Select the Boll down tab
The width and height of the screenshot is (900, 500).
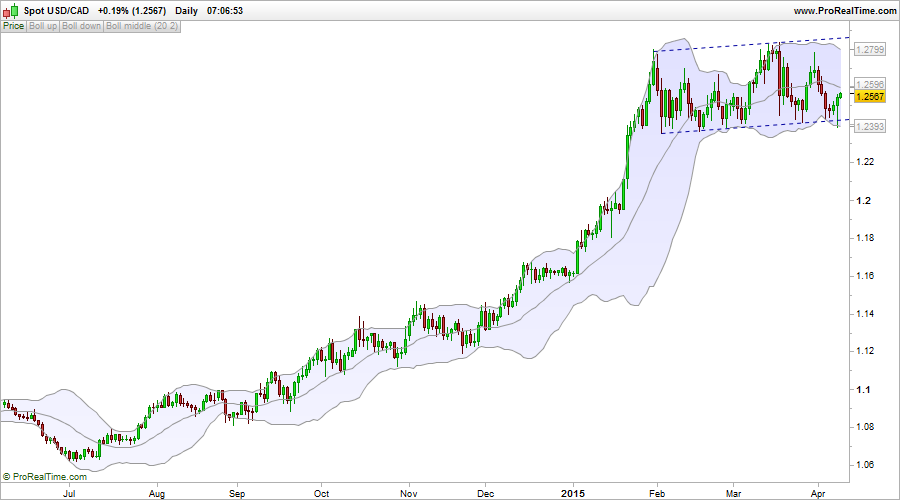click(82, 26)
